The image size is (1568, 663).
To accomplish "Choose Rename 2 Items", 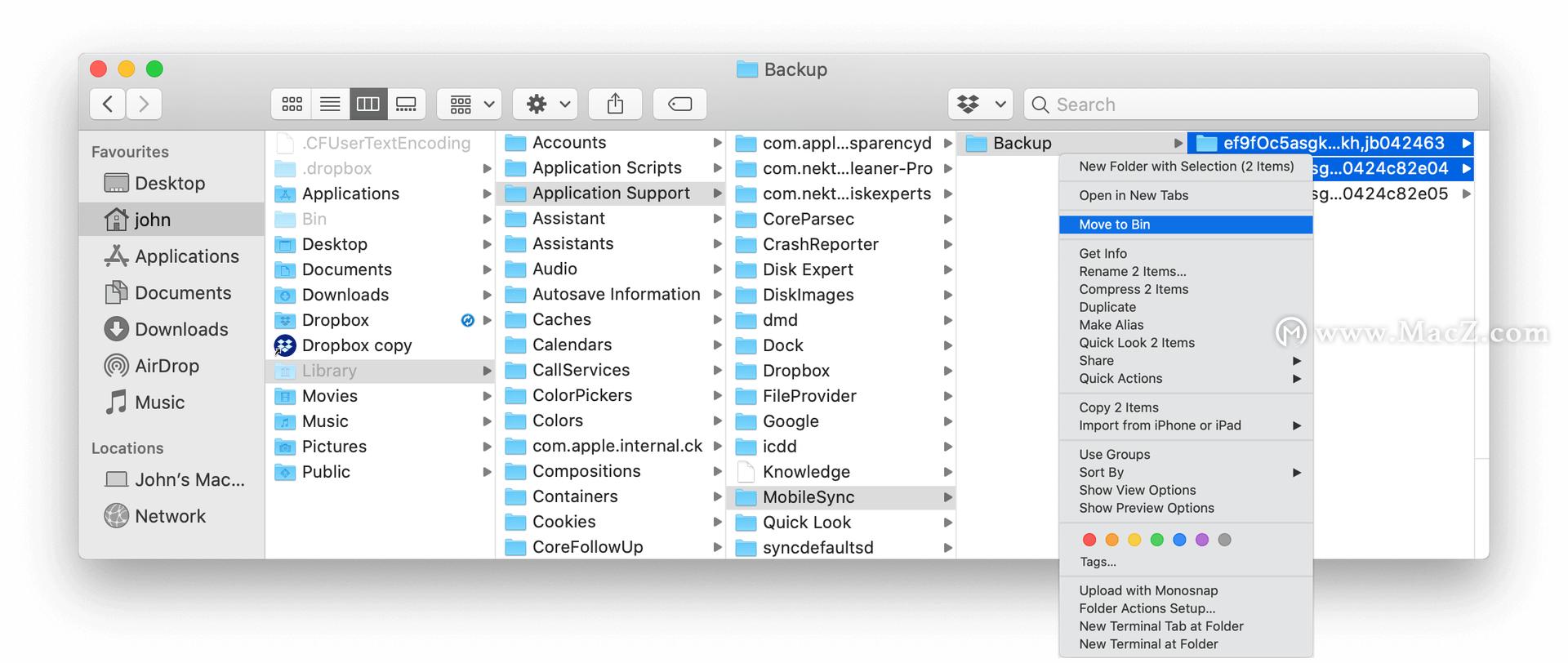I will 1186,272.
